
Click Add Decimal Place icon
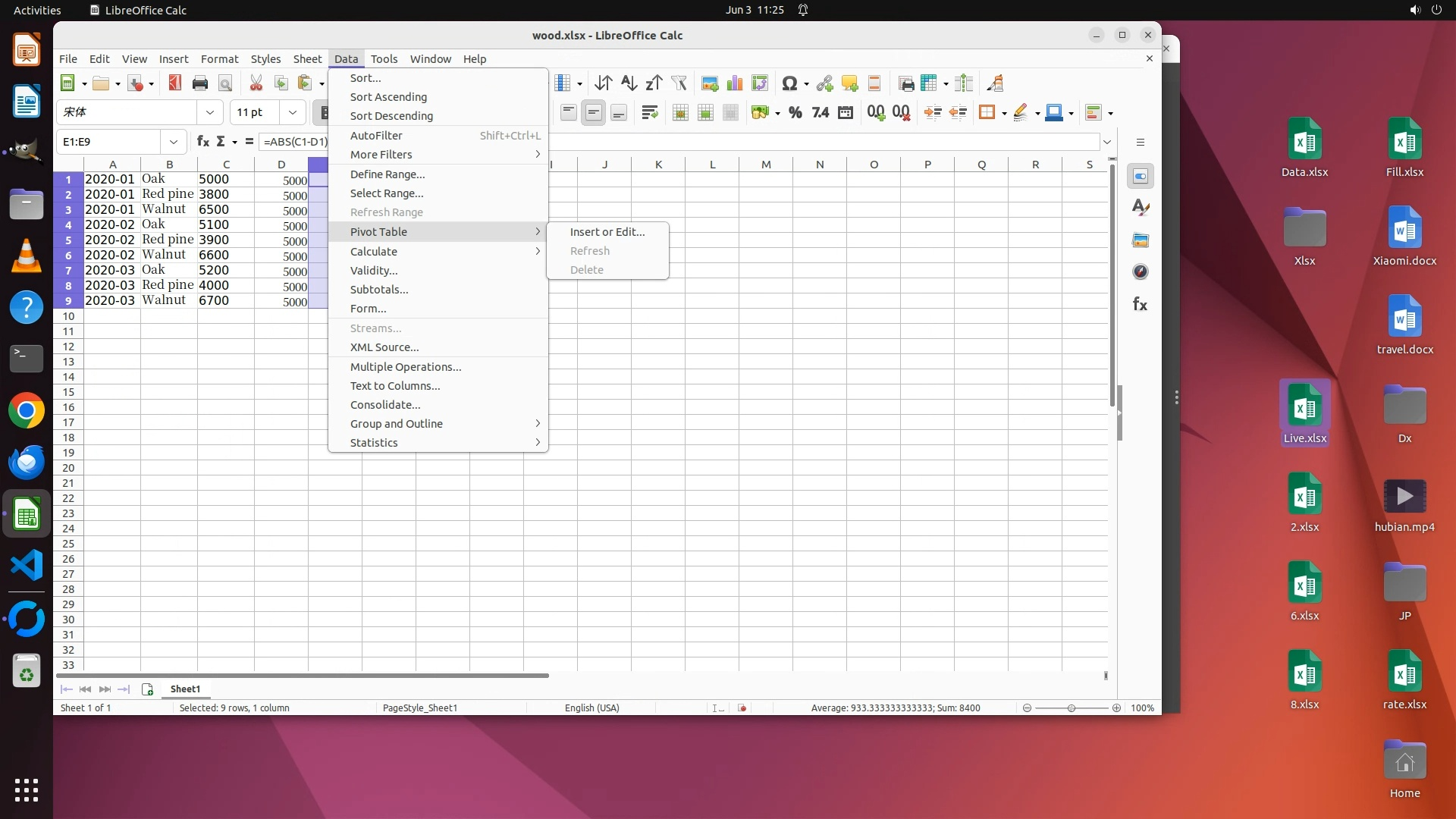(x=876, y=113)
